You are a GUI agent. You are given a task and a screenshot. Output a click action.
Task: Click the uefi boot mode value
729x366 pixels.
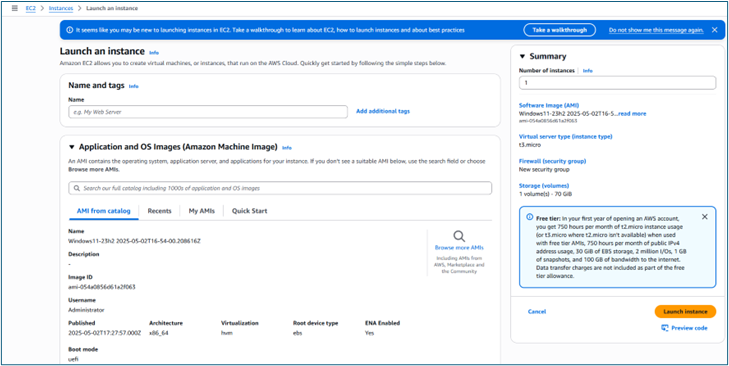(73, 359)
